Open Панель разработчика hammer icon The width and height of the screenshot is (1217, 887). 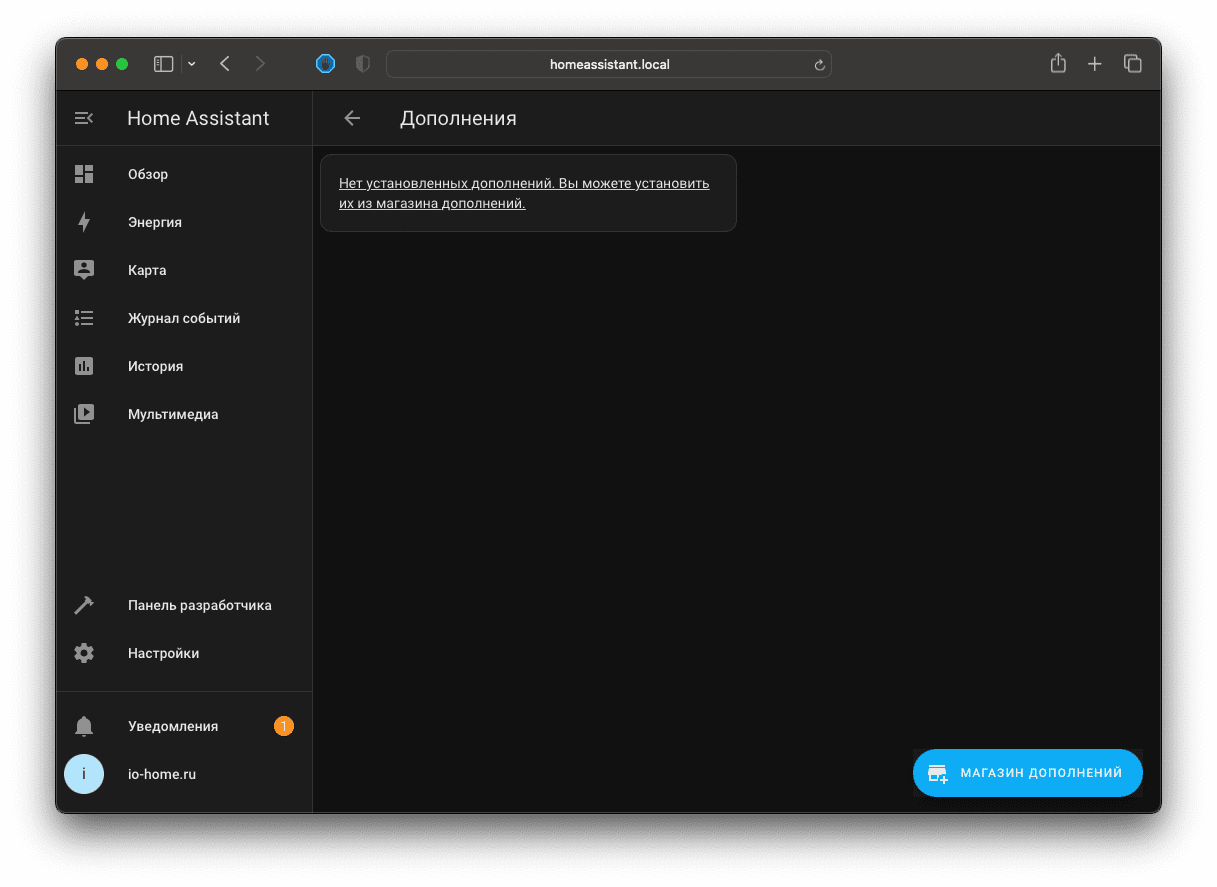point(84,605)
